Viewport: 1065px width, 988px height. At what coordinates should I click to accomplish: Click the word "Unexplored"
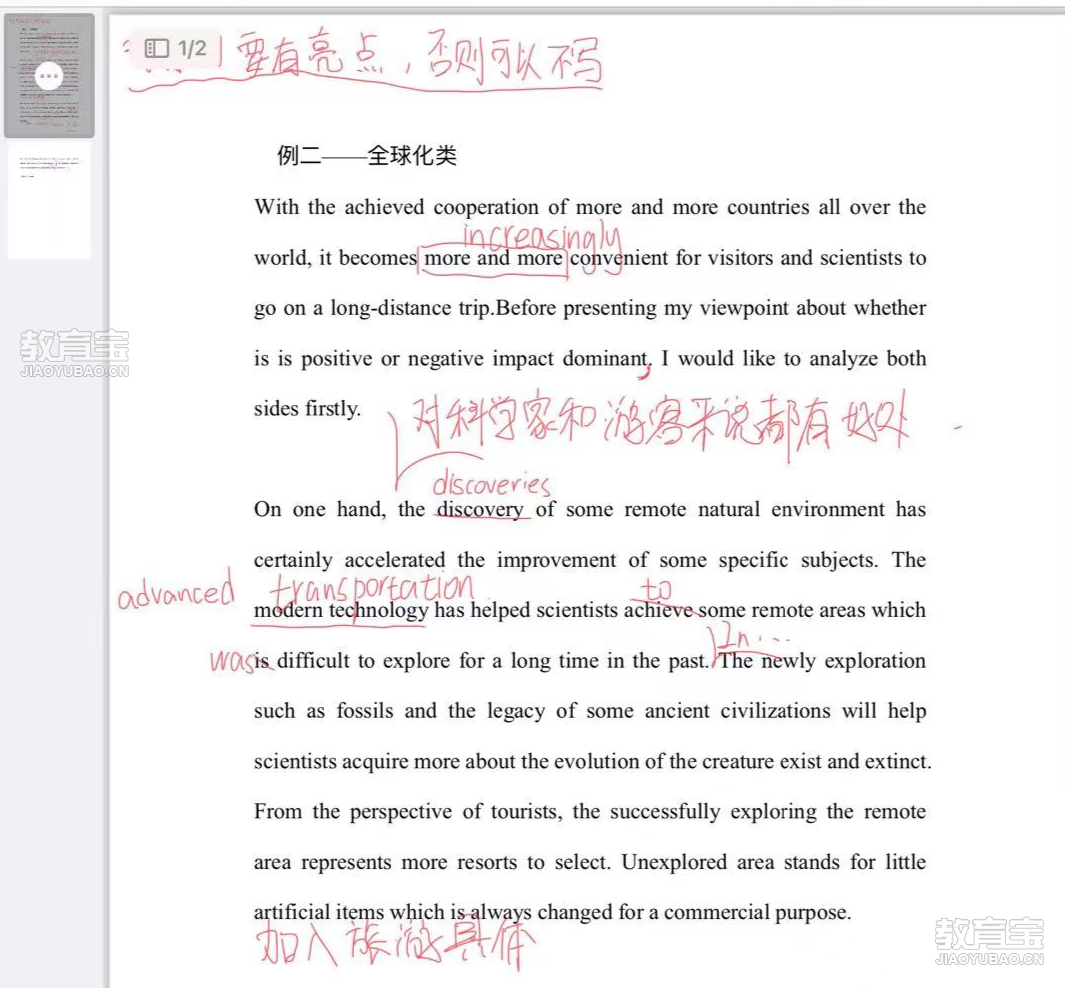[674, 862]
